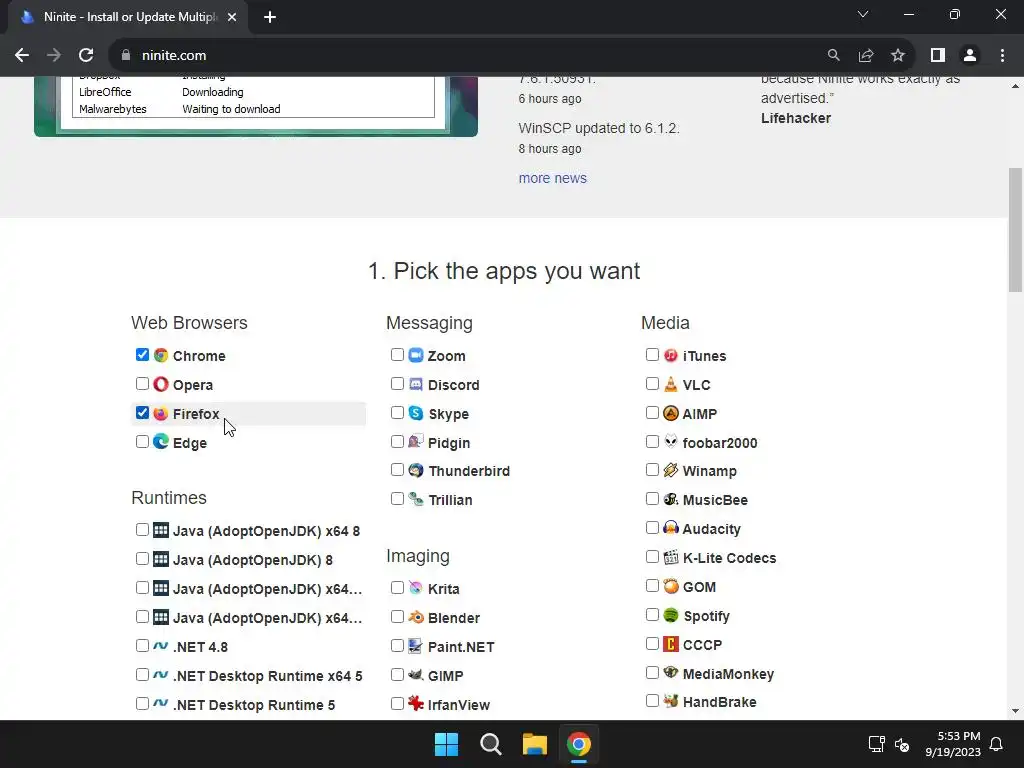Viewport: 1024px width, 768px height.
Task: Check the Edge checkbox
Action: [x=142, y=441]
